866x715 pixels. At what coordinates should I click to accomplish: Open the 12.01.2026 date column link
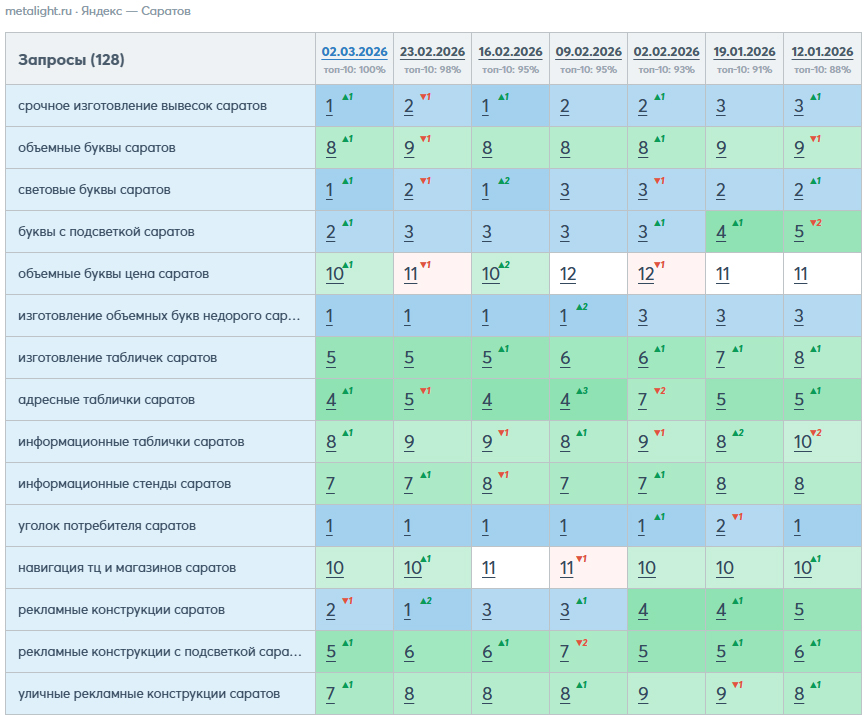pos(822,52)
